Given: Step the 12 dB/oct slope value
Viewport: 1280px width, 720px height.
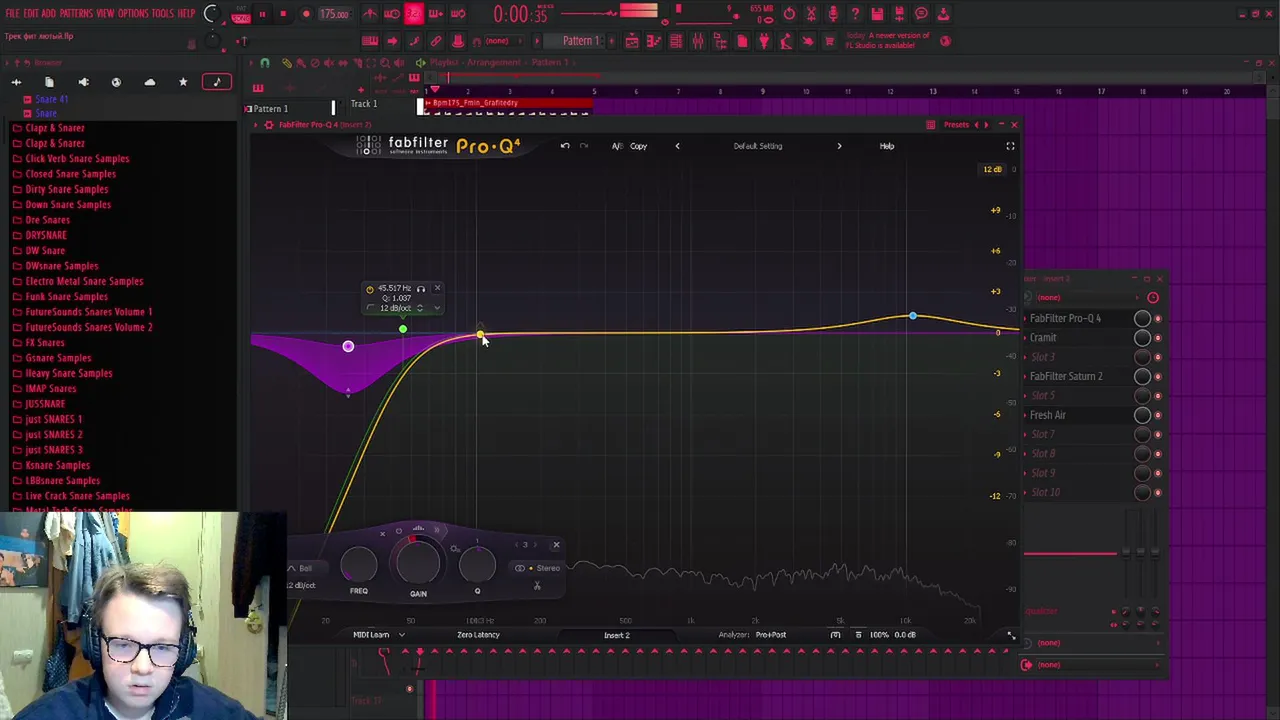Looking at the screenshot, I should [x=420, y=308].
